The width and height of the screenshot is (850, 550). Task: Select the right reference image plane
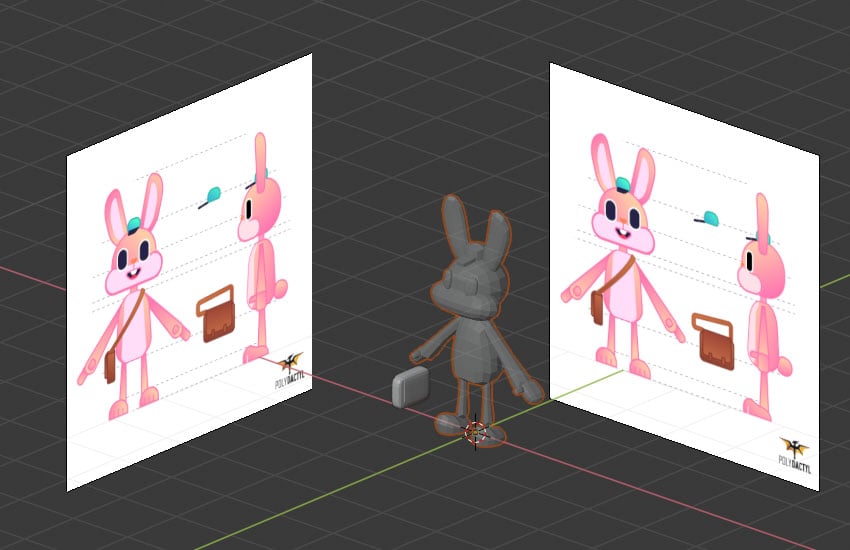click(x=684, y=276)
